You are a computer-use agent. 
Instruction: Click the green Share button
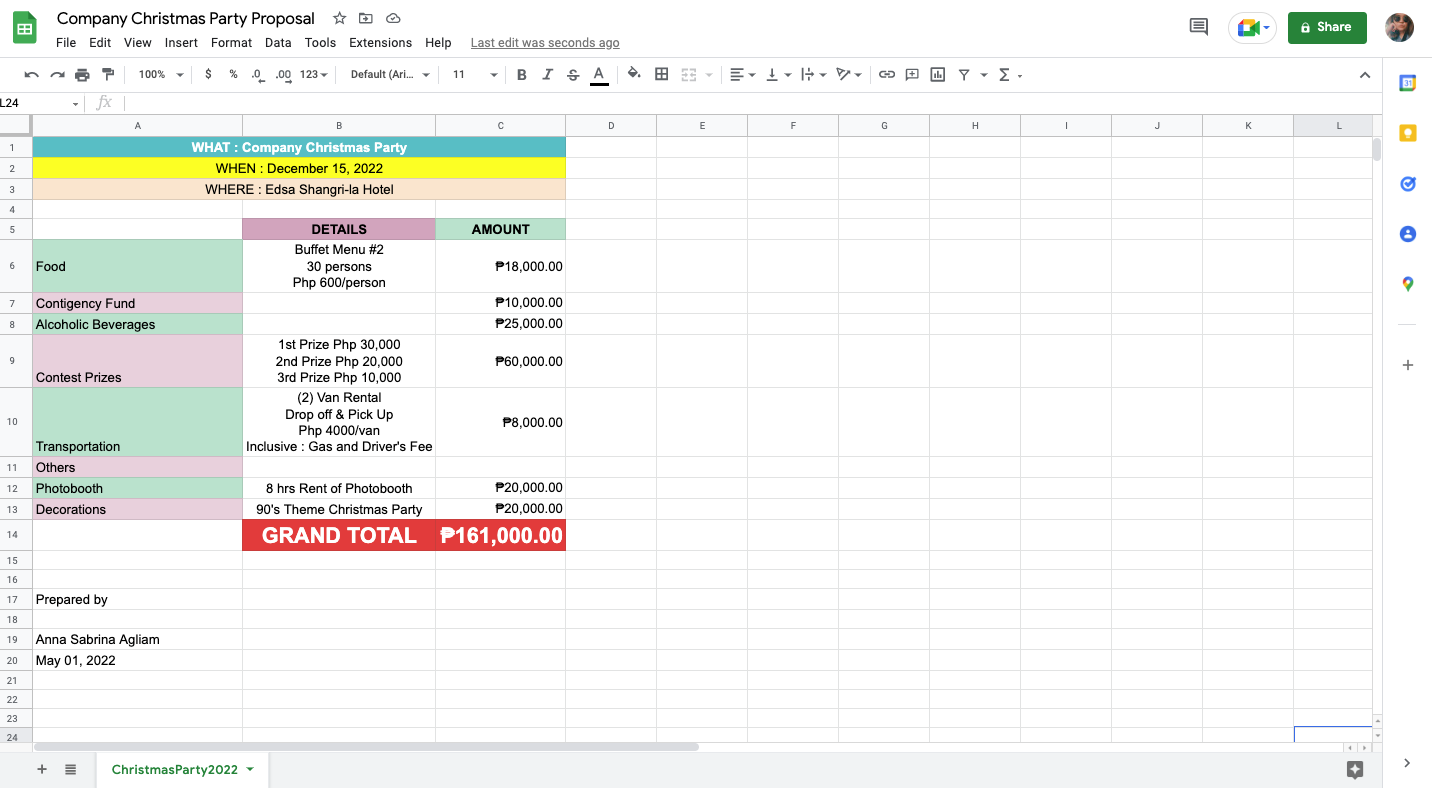(1327, 28)
